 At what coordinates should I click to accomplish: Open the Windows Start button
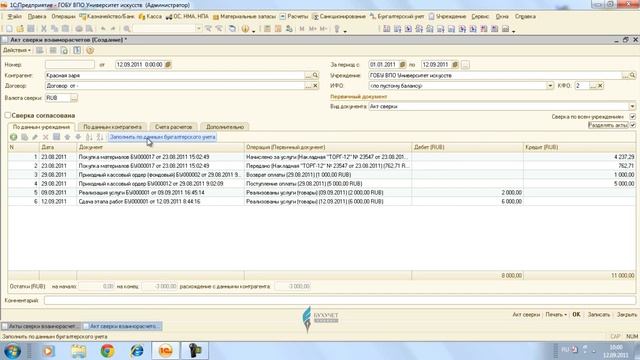click(x=12, y=351)
